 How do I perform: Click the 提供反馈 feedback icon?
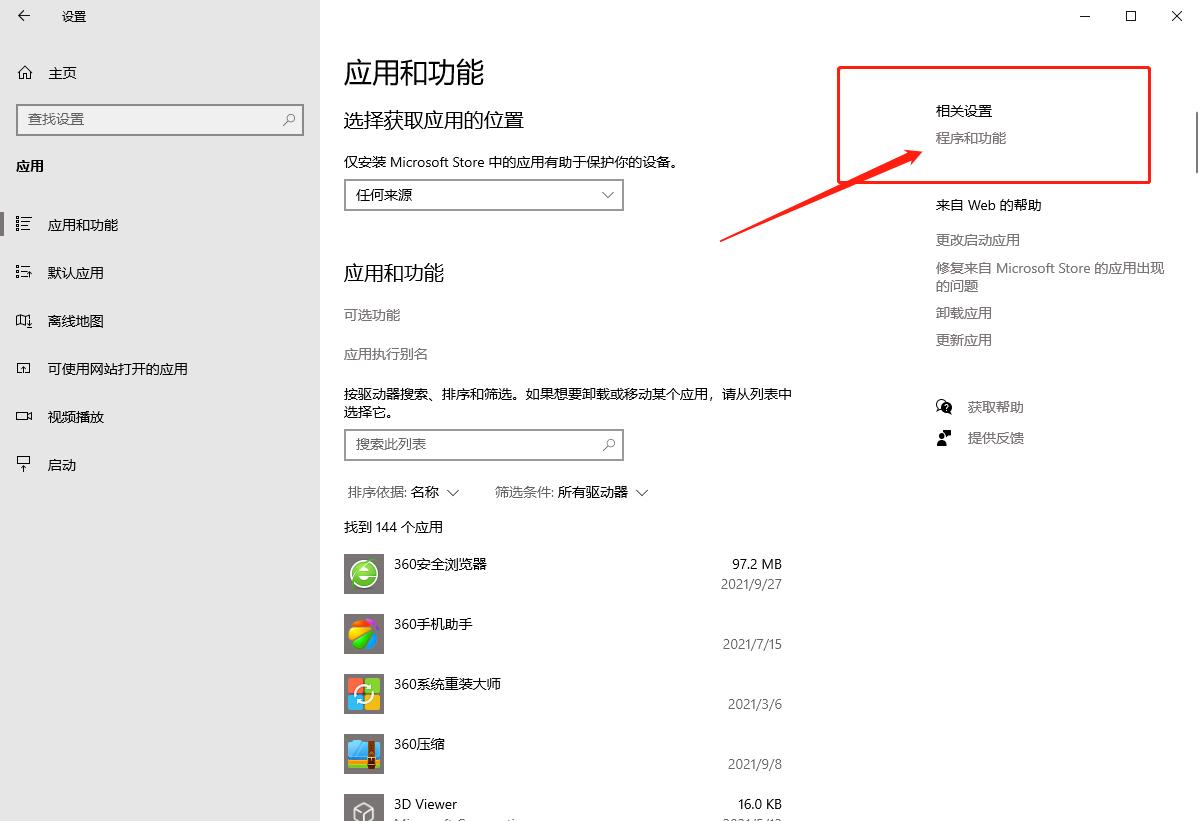point(942,438)
